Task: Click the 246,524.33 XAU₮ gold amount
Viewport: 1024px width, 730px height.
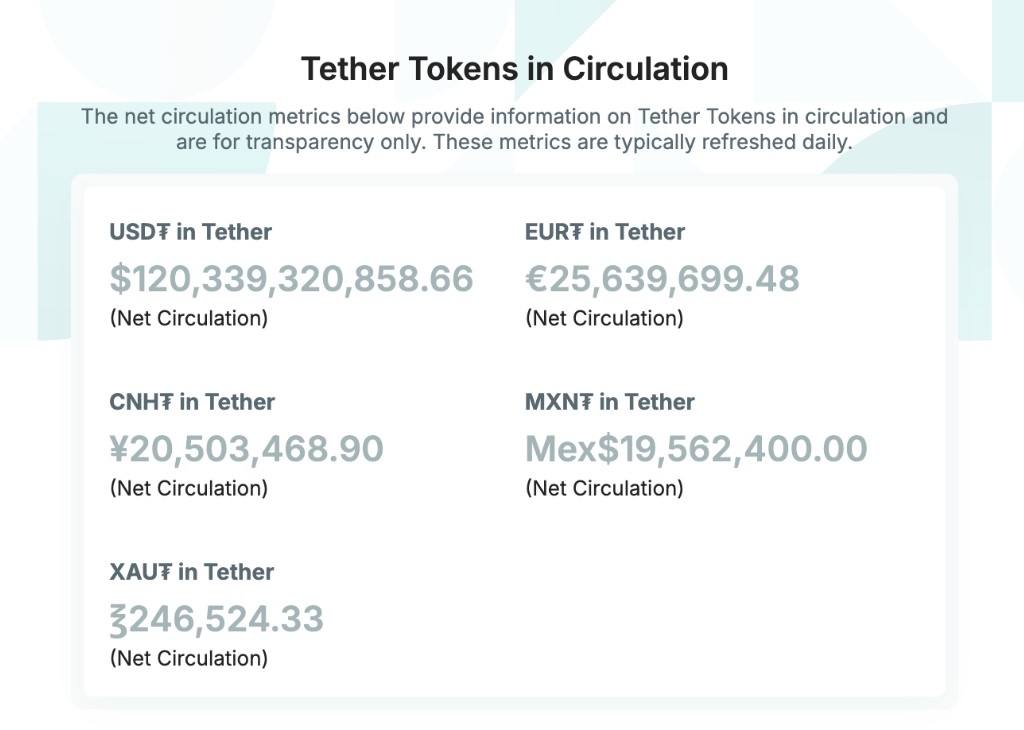Action: coord(227,619)
